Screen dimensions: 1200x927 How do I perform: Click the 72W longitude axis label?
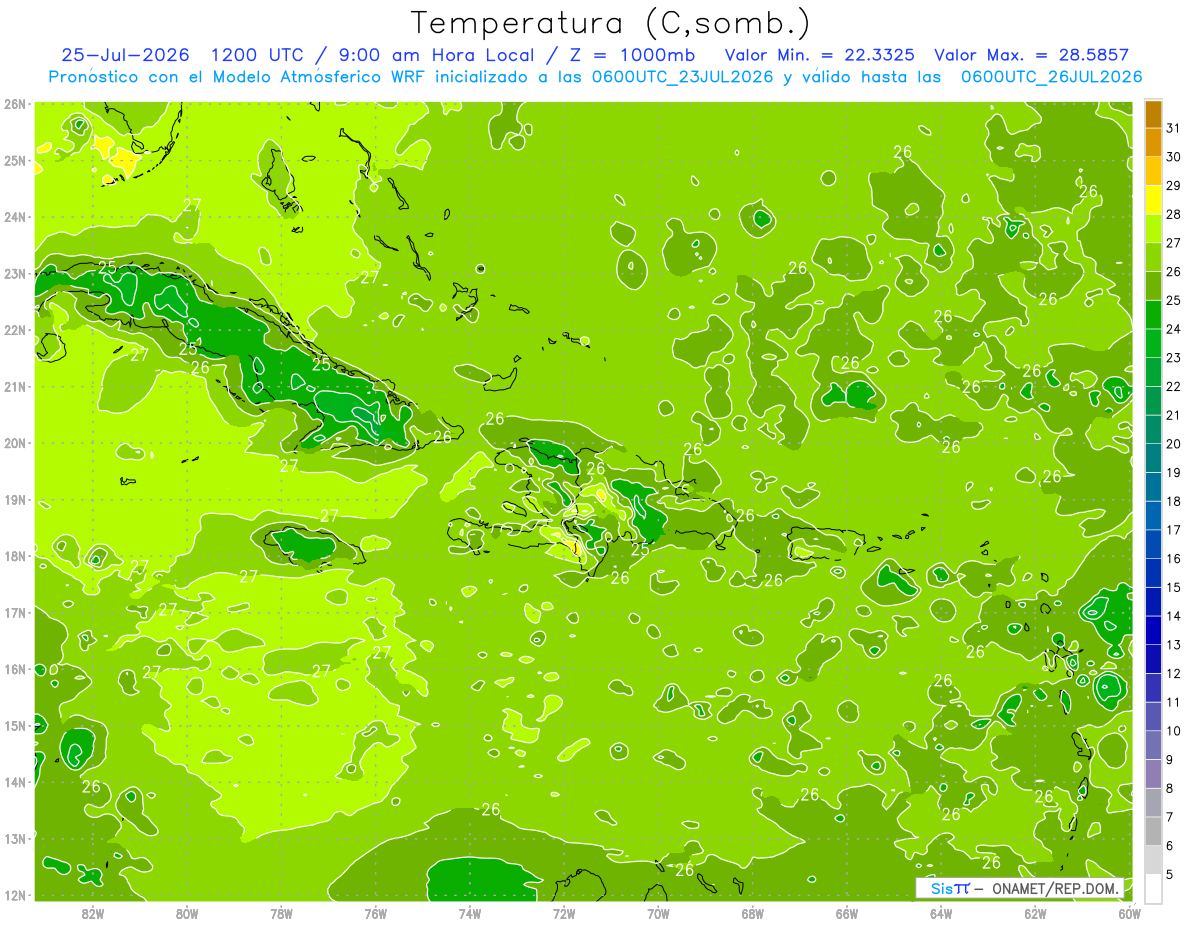coord(564,913)
